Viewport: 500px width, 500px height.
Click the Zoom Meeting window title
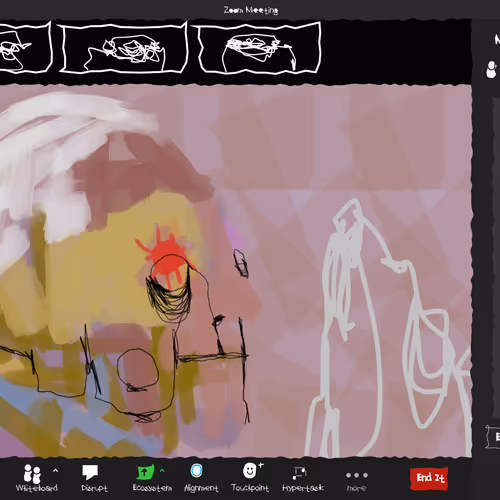pyautogui.click(x=251, y=10)
